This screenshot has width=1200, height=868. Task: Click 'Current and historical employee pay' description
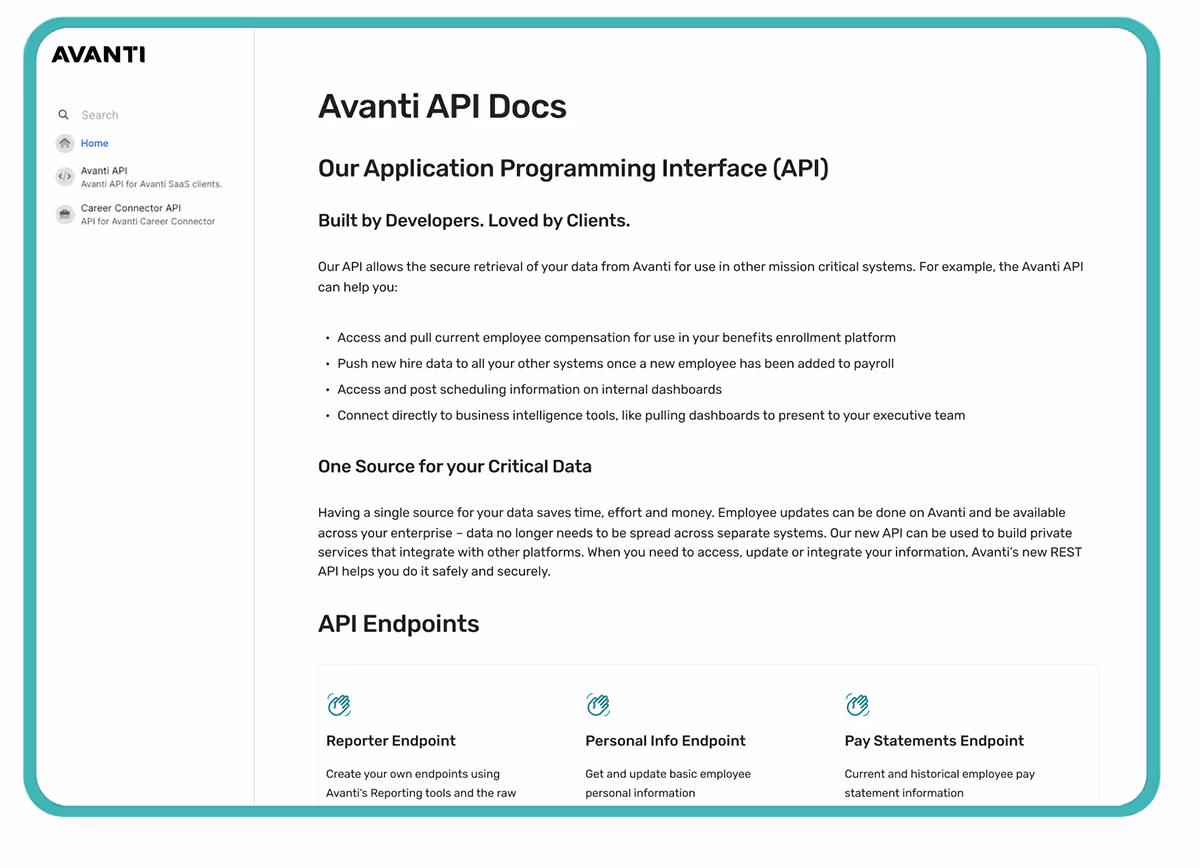tap(939, 774)
